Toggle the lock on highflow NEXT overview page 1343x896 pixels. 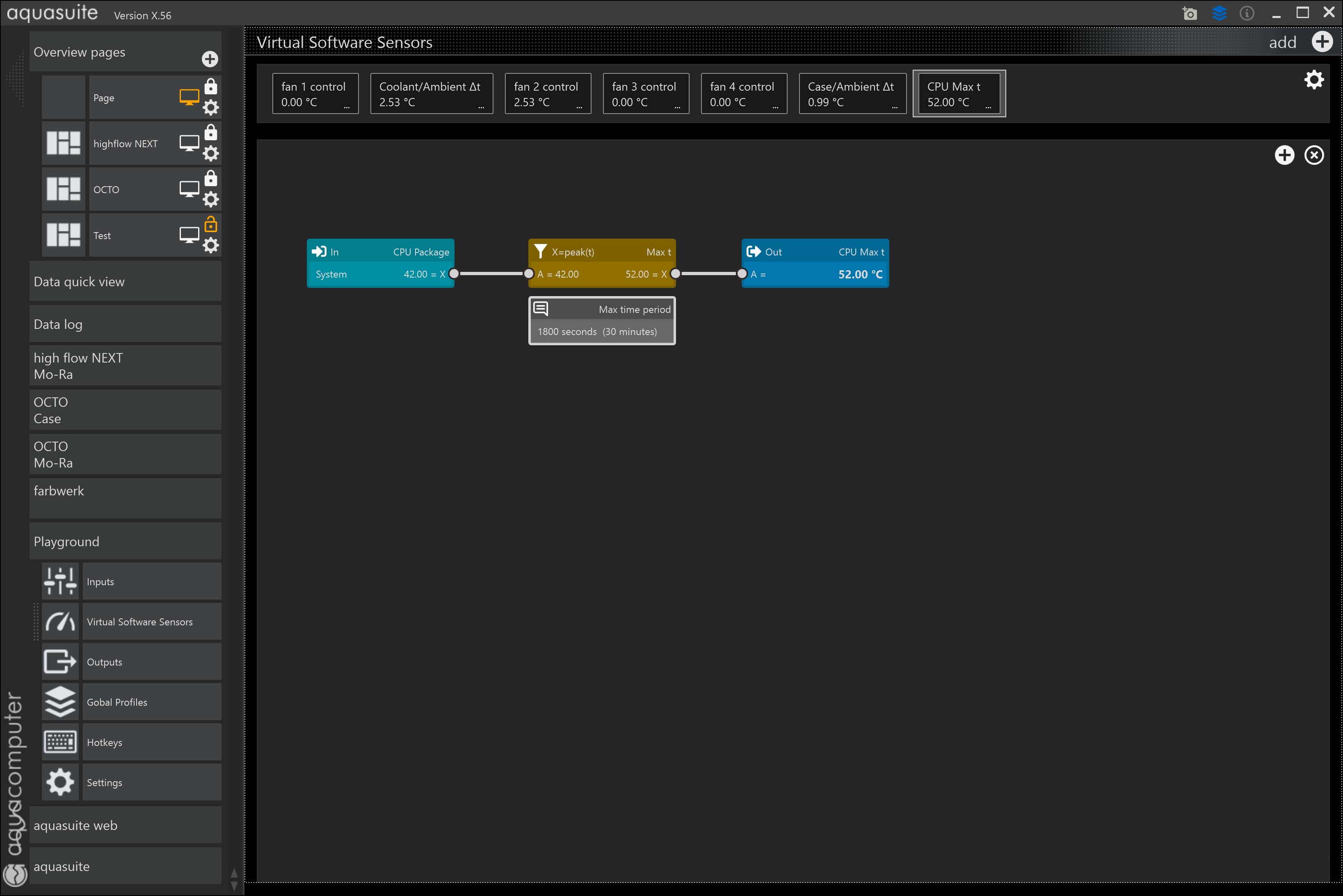coord(211,132)
